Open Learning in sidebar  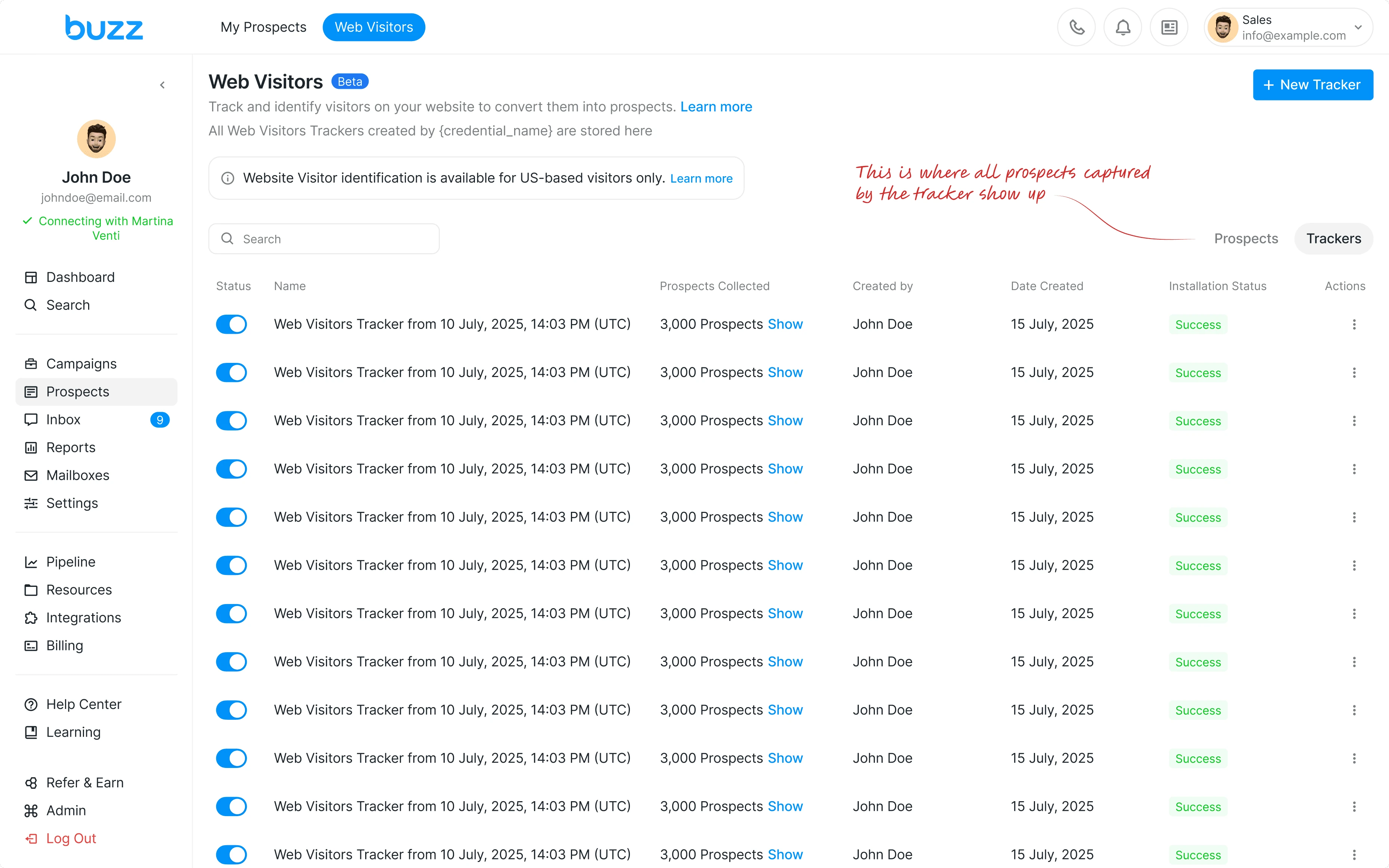point(96,732)
